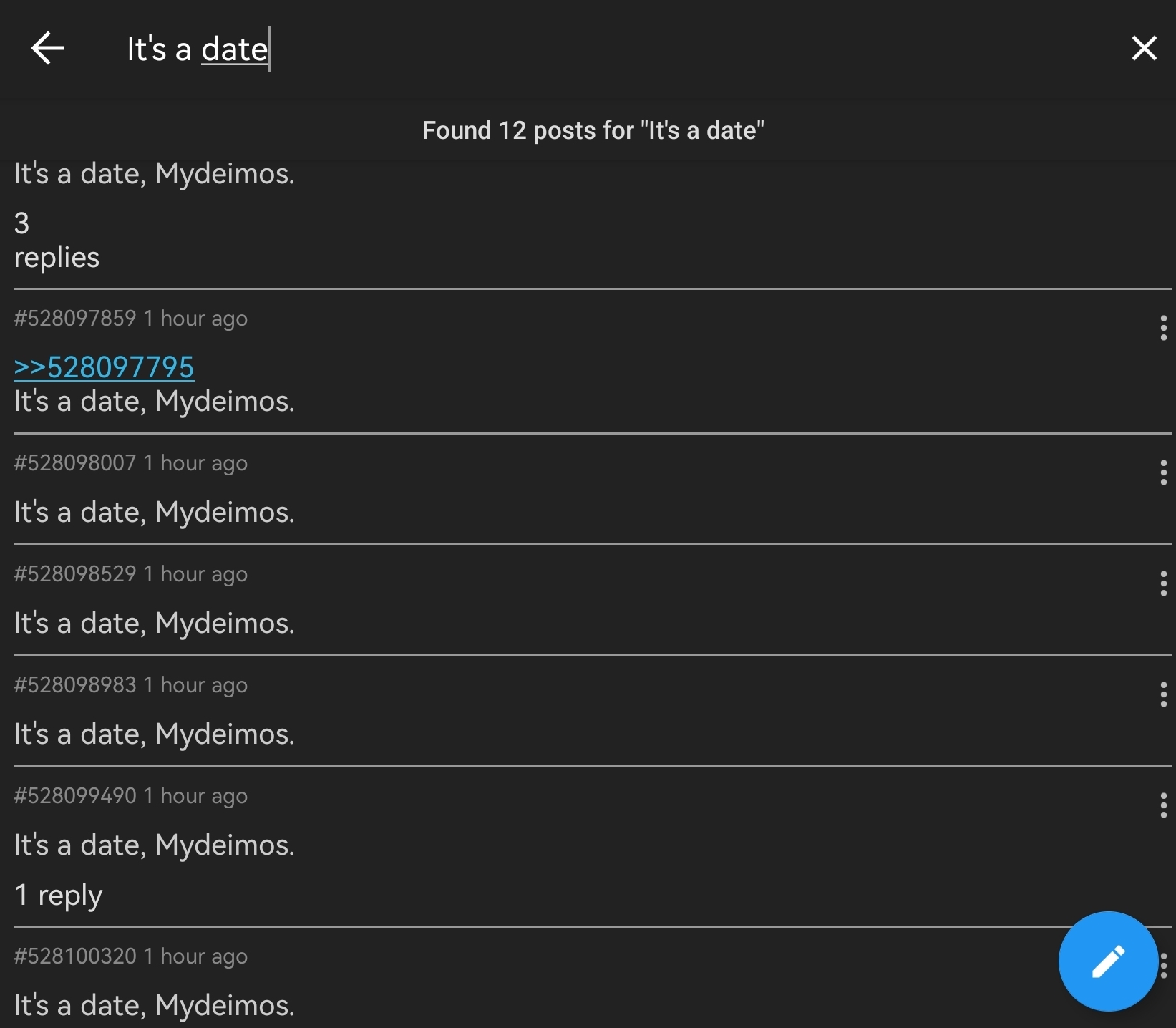Select post number #528098983
The image size is (1176, 1028).
click(75, 684)
